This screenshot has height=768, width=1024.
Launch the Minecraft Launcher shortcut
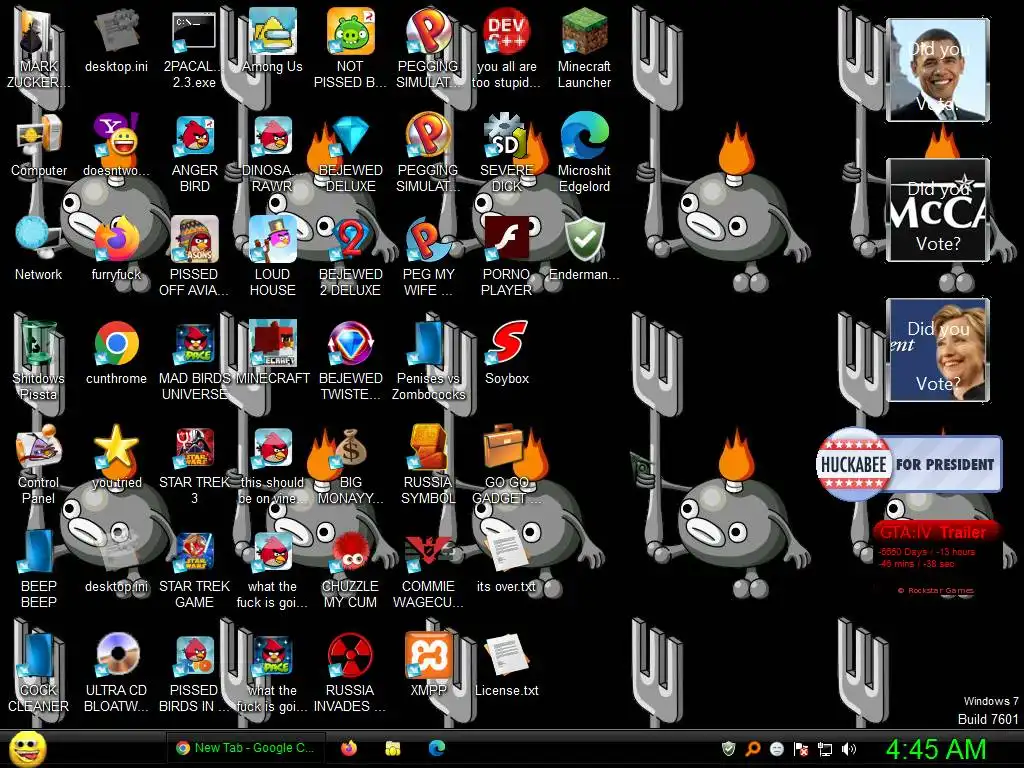point(584,48)
